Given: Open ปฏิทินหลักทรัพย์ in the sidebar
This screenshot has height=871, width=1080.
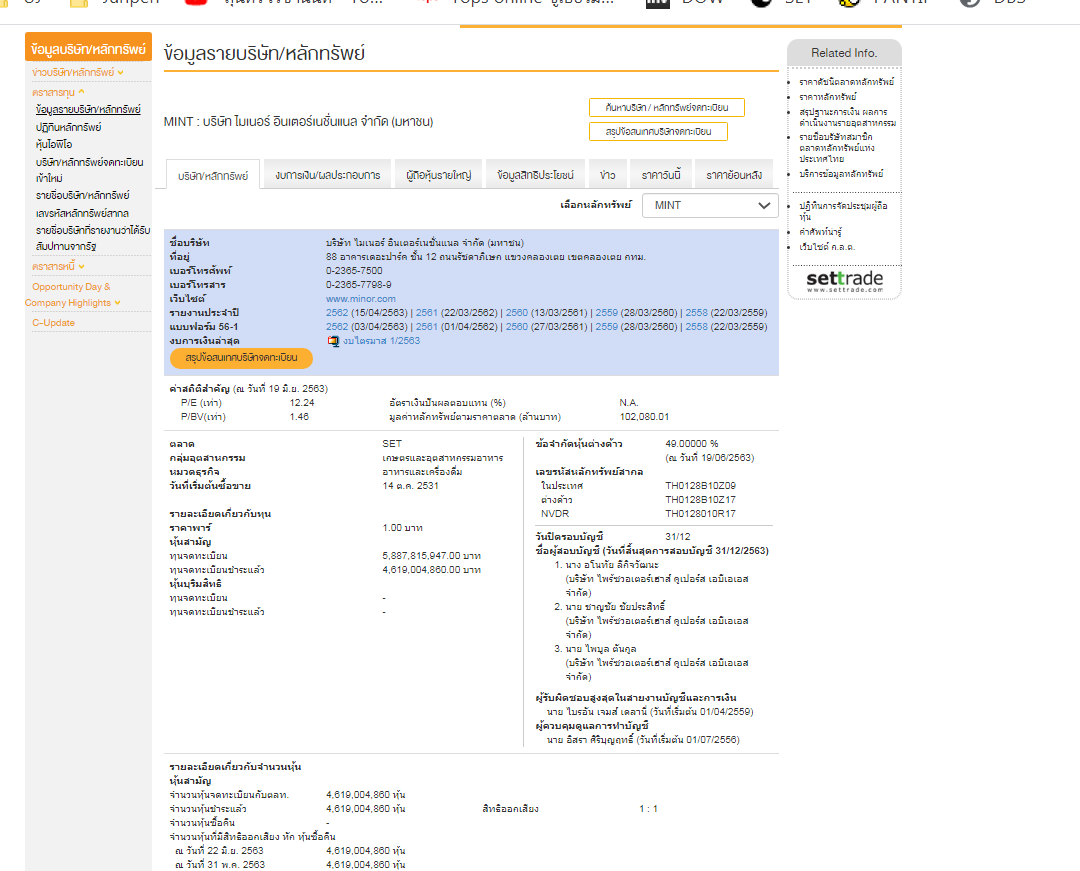Looking at the screenshot, I should (x=69, y=127).
